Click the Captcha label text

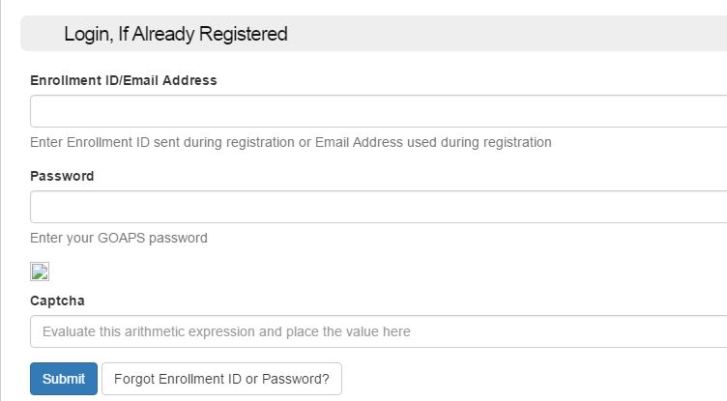click(59, 299)
